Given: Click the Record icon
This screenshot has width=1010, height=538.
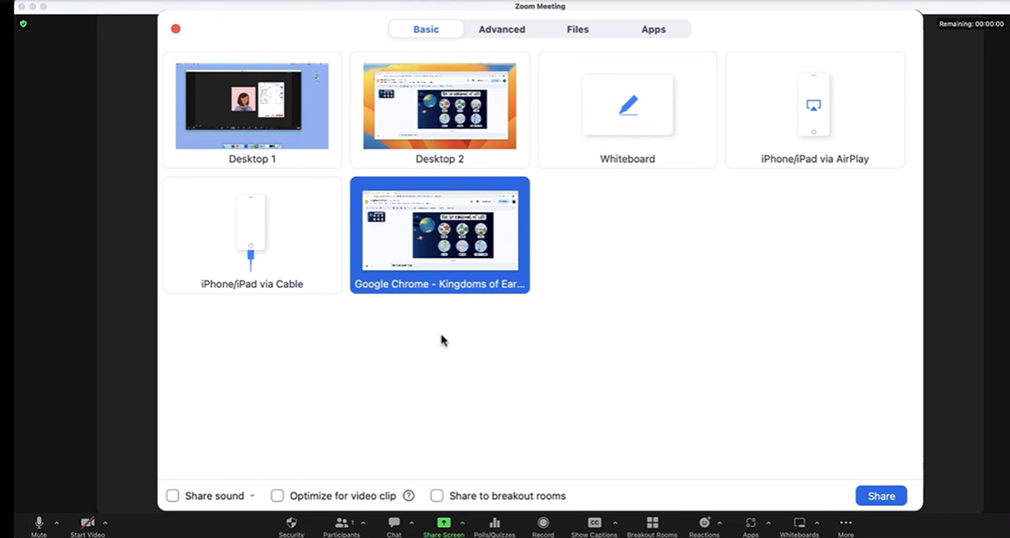Looking at the screenshot, I should (543, 523).
